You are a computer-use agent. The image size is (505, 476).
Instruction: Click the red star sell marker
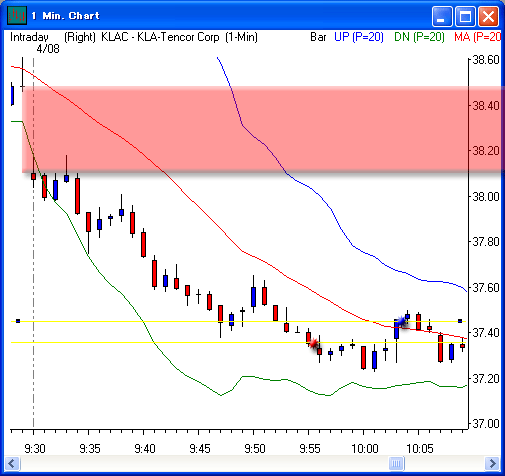(313, 343)
